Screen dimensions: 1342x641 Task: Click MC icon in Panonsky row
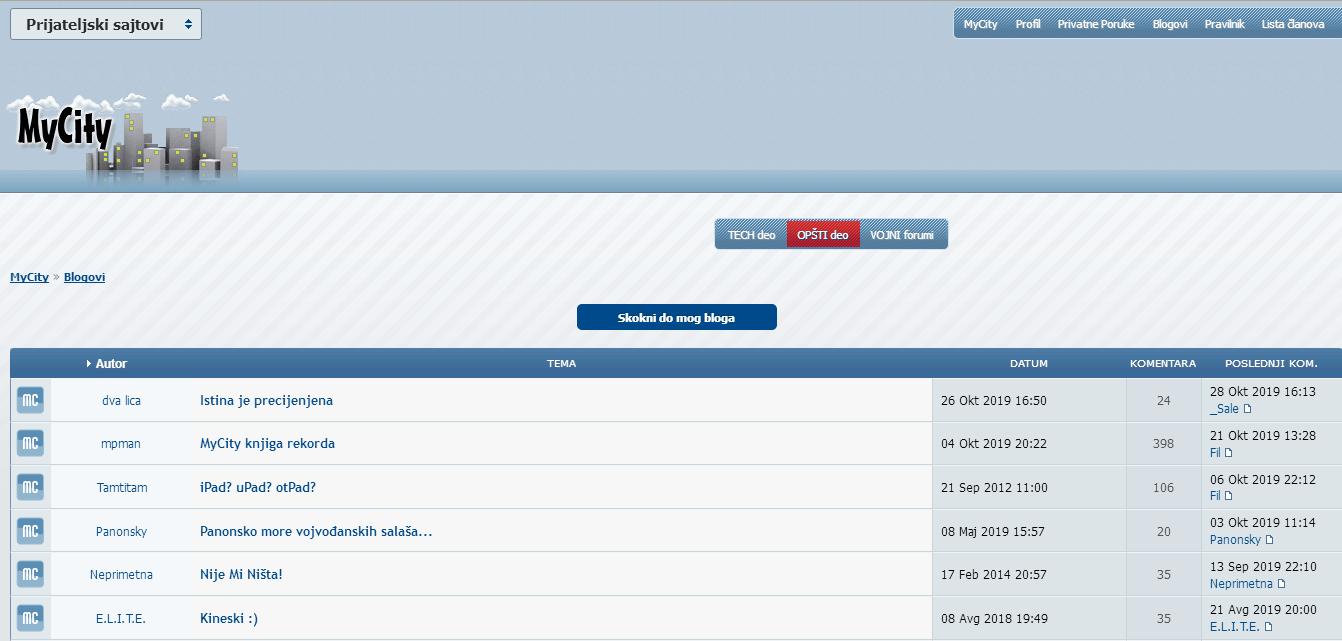[x=30, y=531]
